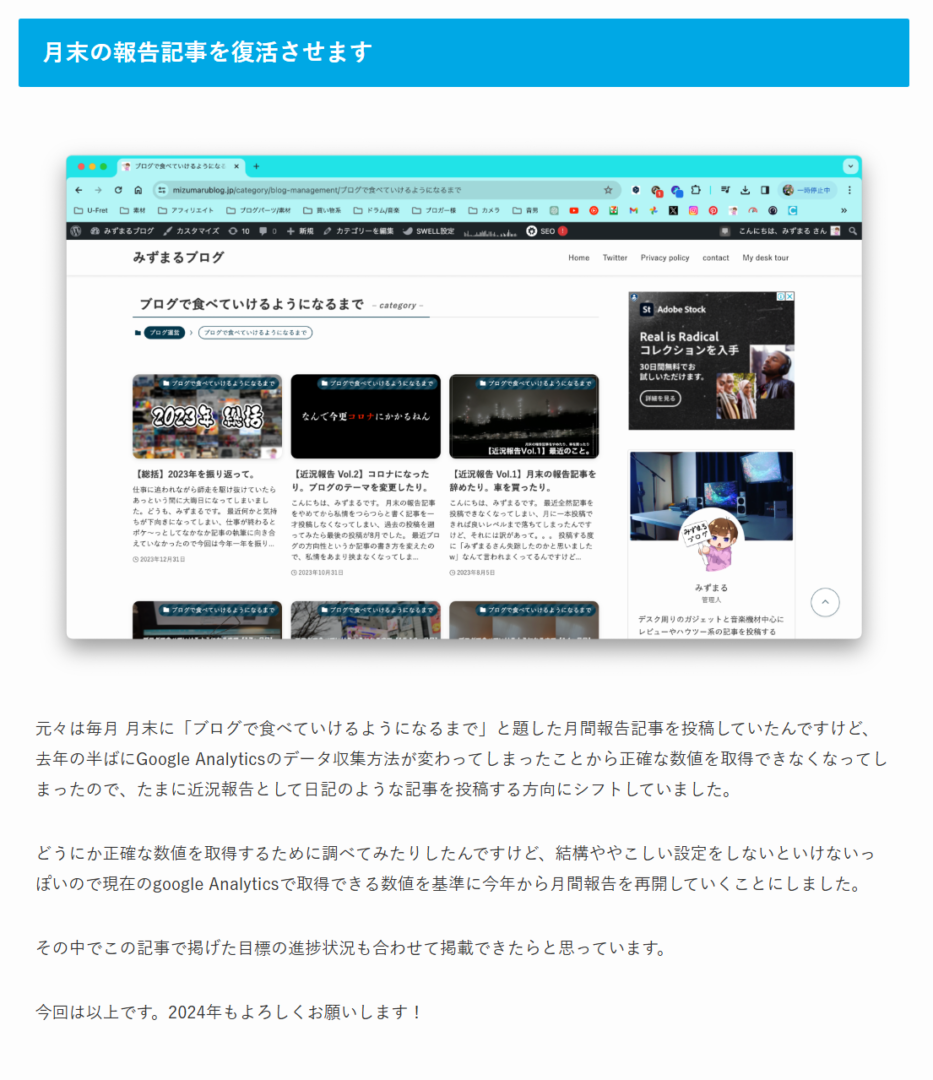
Task: Open the アフィリエイト bookmark folder
Action: click(x=186, y=211)
